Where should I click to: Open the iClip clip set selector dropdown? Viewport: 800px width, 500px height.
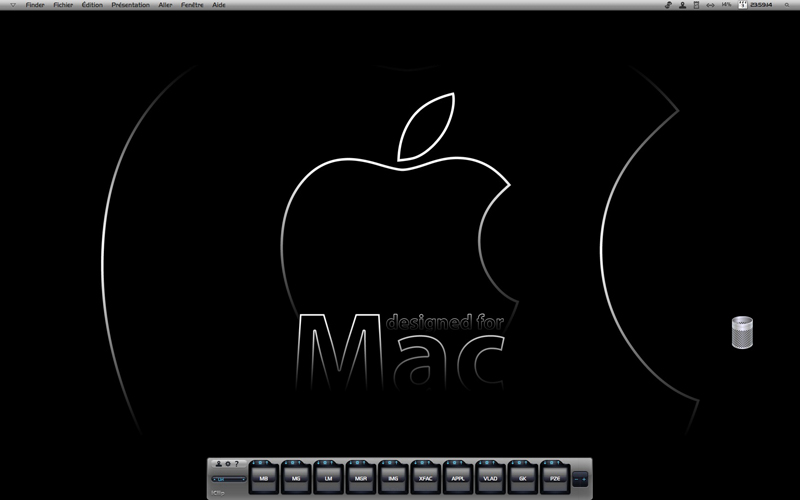coord(229,479)
